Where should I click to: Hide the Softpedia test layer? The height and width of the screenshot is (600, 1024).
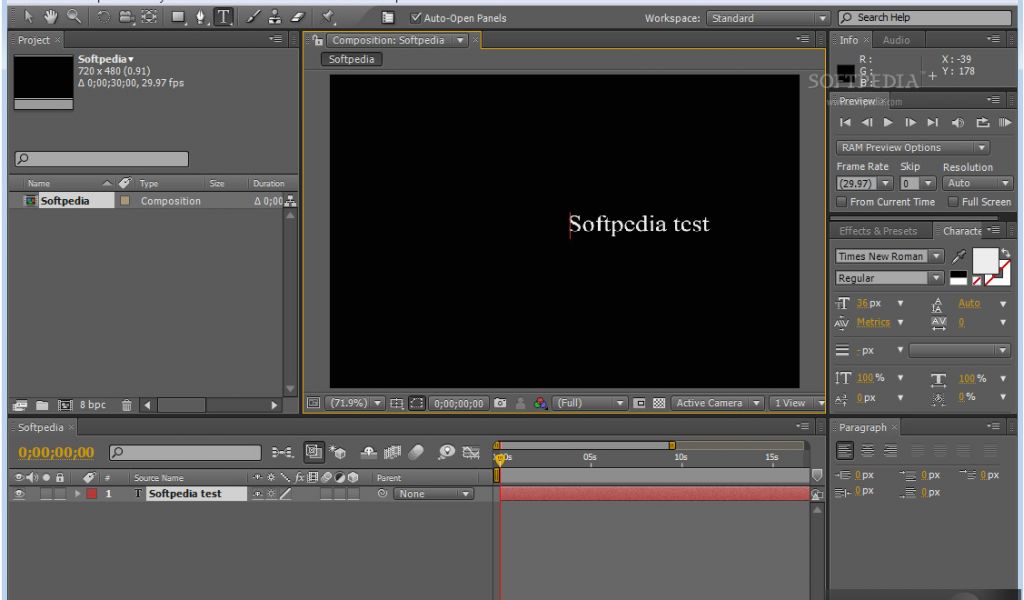coord(19,494)
